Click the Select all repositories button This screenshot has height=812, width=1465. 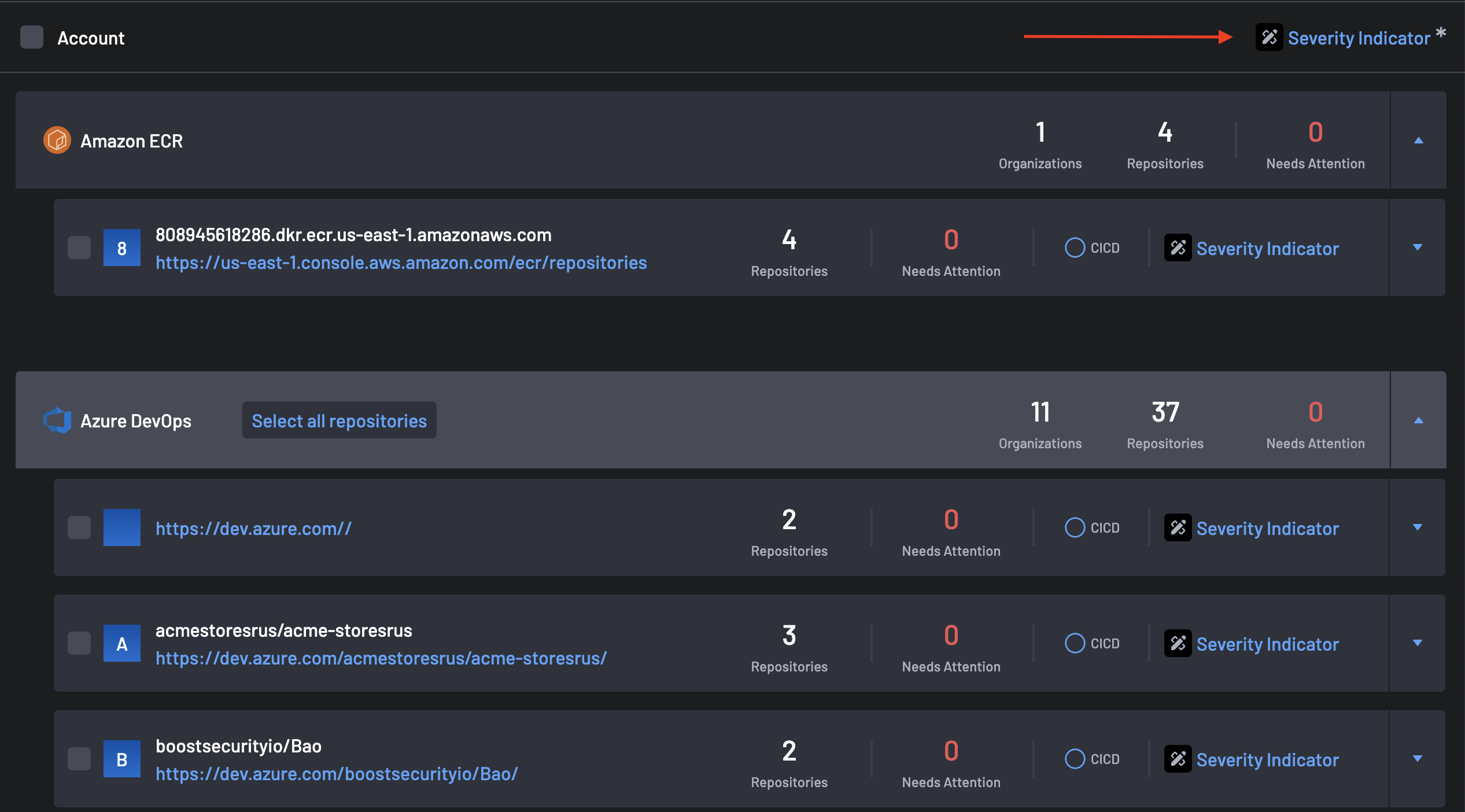pyautogui.click(x=339, y=420)
